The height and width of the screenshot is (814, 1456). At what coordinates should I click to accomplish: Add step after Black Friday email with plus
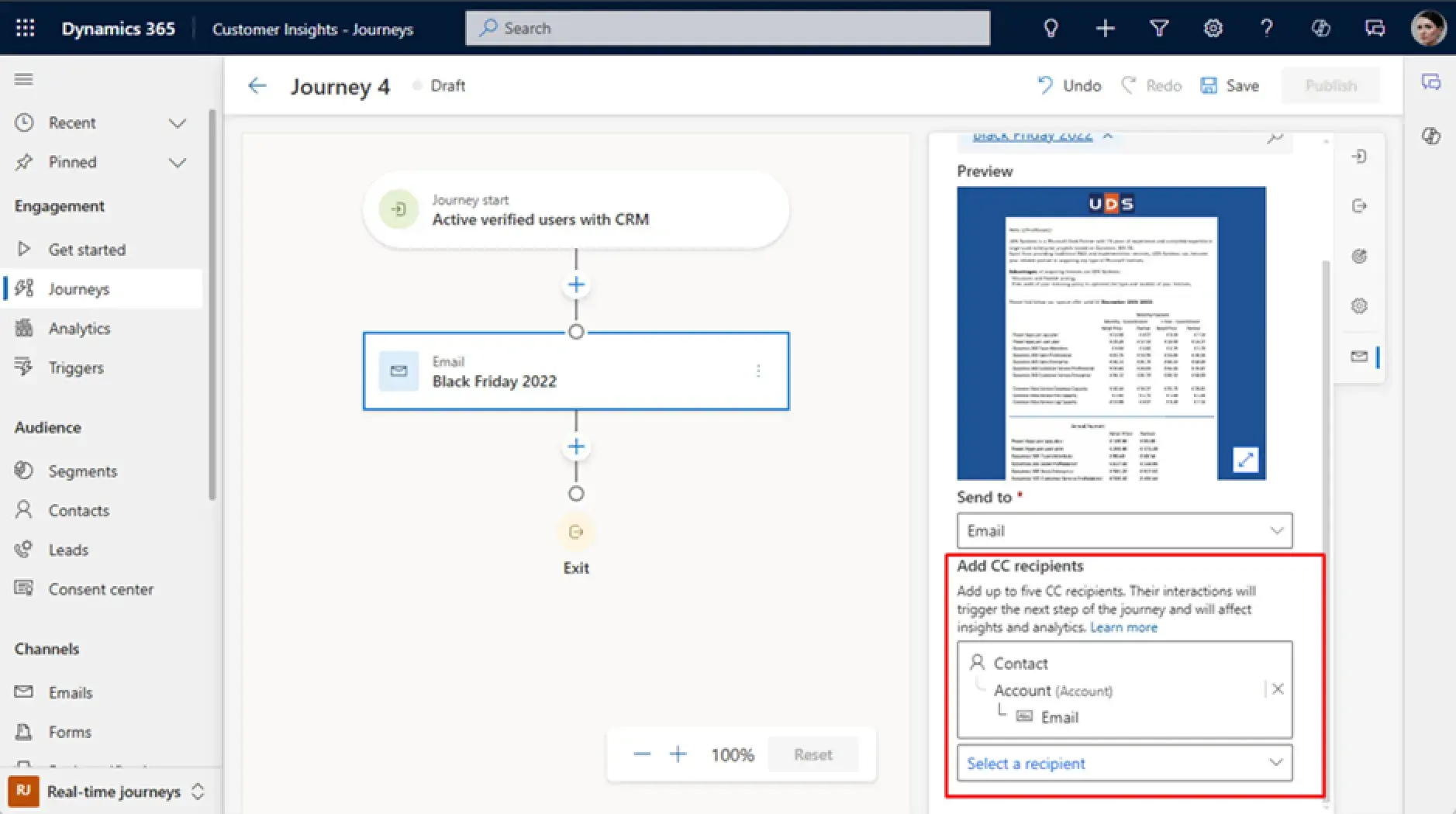[576, 447]
